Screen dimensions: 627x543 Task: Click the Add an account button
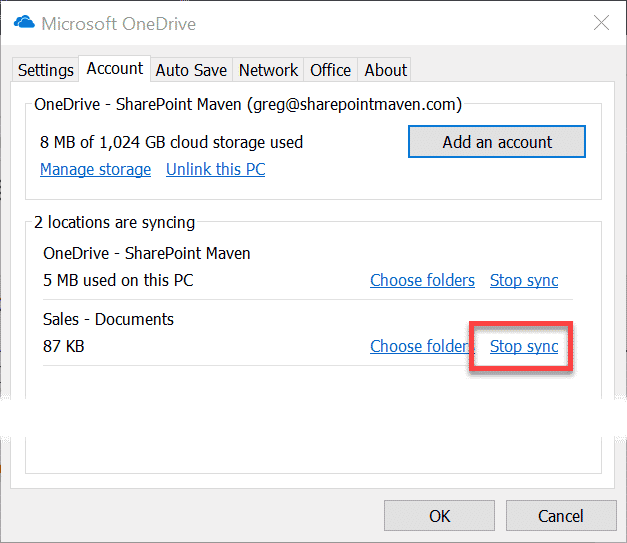point(497,142)
